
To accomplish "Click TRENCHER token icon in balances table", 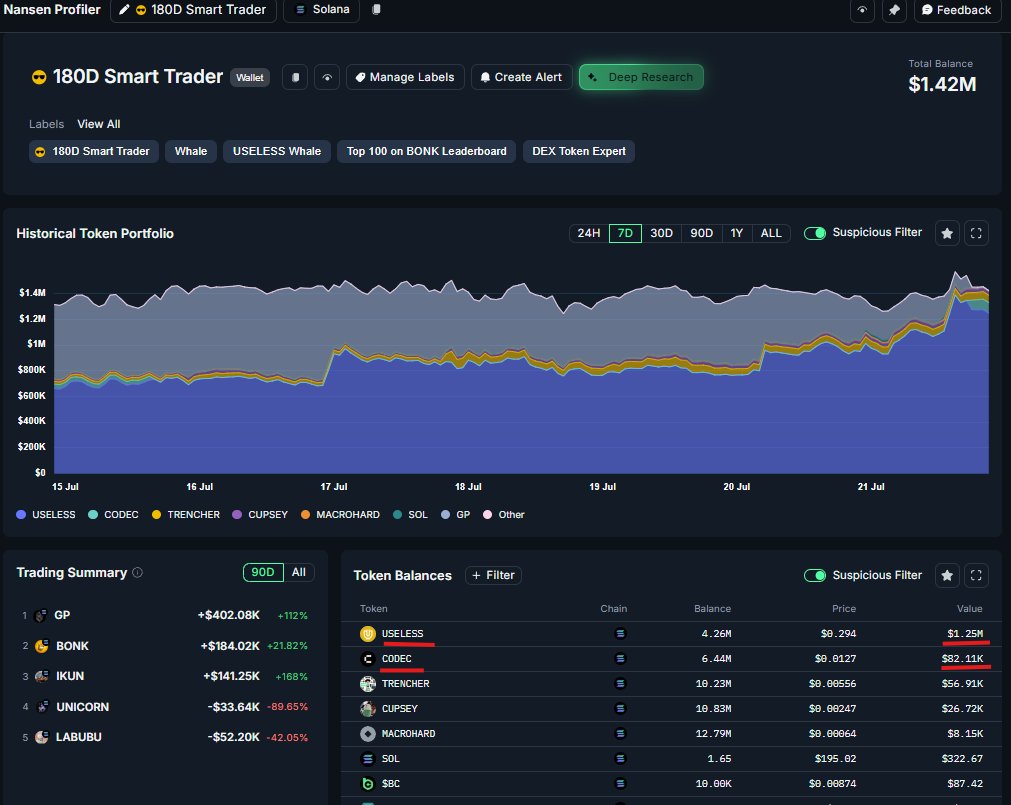I will (x=368, y=684).
